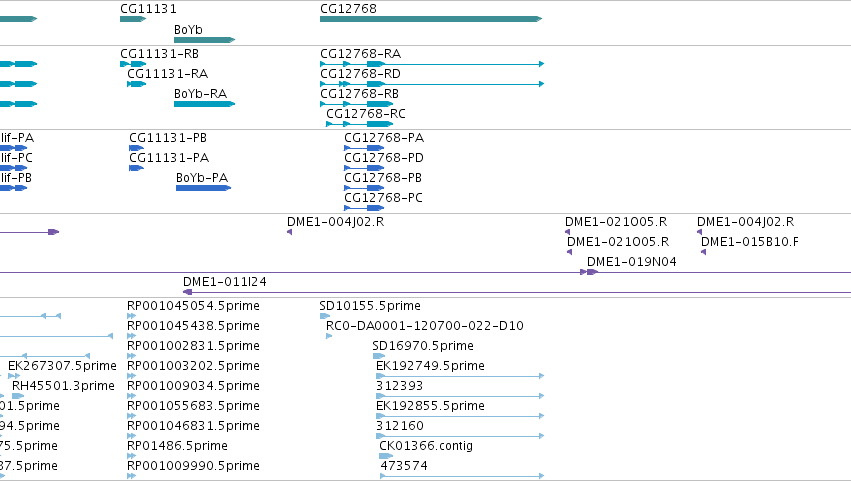This screenshot has width=851, height=481.
Task: Click the EK192749.5prime EST line
Action: click(x=460, y=376)
